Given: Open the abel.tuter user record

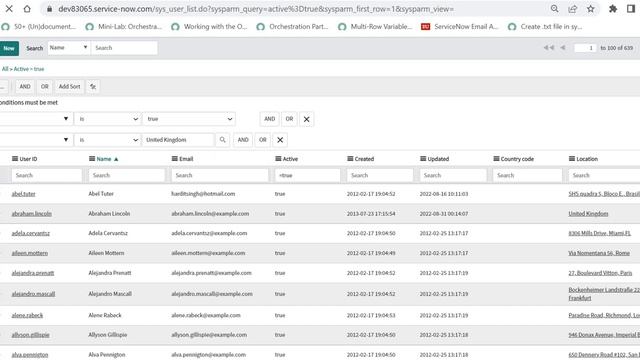Looking at the screenshot, I should pyautogui.click(x=24, y=194).
